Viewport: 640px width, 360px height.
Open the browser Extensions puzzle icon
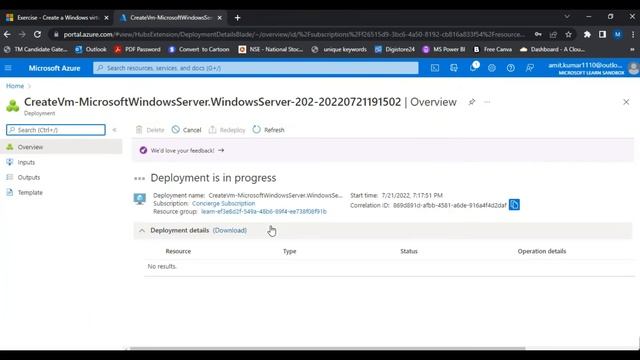click(587, 35)
